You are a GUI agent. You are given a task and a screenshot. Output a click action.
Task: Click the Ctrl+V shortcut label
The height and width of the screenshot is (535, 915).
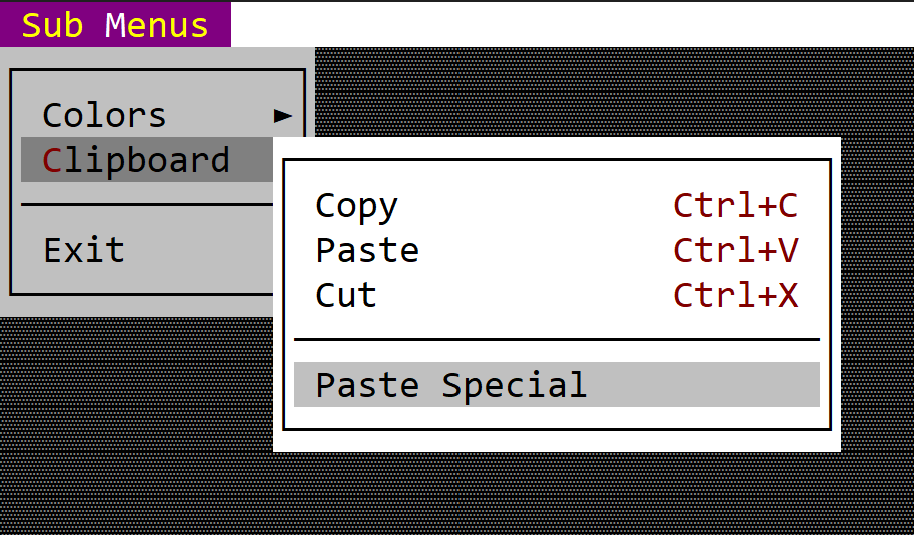click(735, 250)
